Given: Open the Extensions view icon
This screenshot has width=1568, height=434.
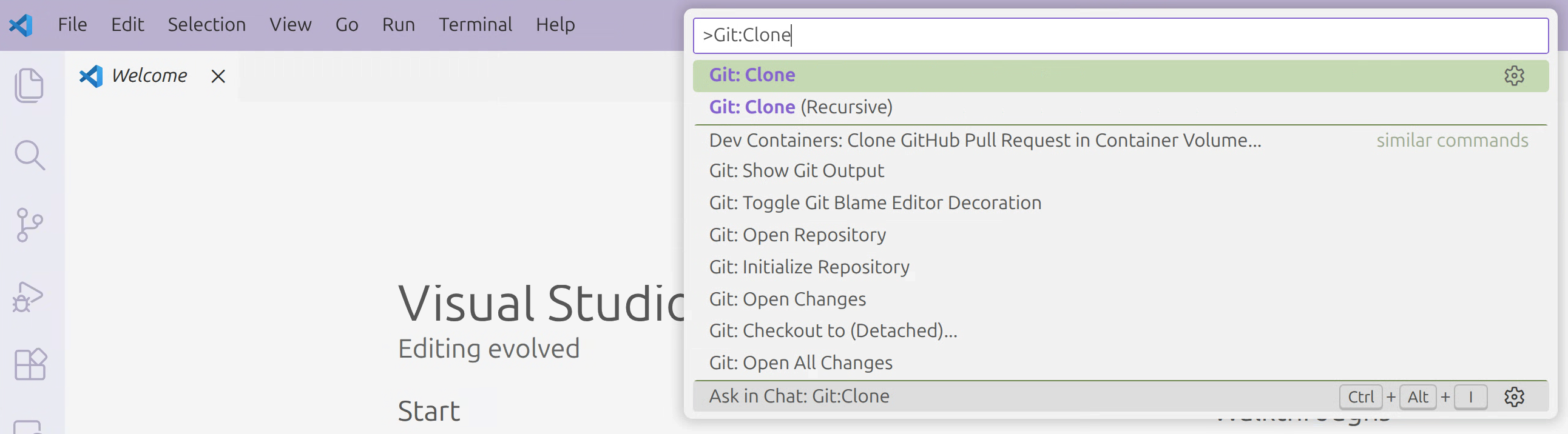Looking at the screenshot, I should pyautogui.click(x=30, y=364).
